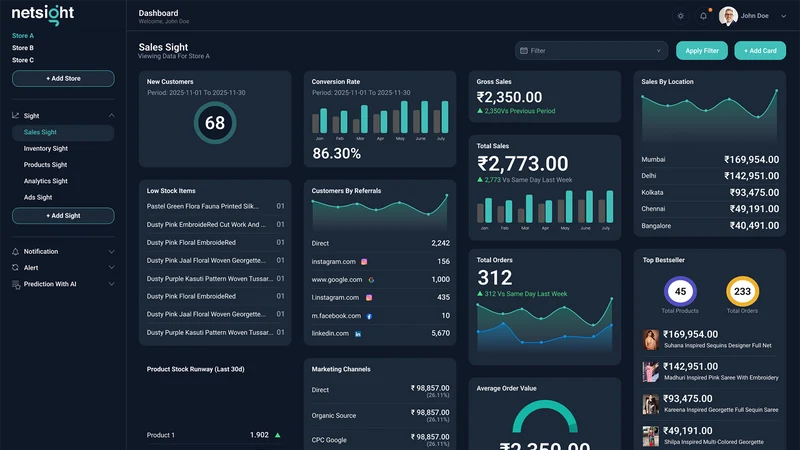Click the calendar icon in Filter field
800x450 pixels.
click(523, 51)
